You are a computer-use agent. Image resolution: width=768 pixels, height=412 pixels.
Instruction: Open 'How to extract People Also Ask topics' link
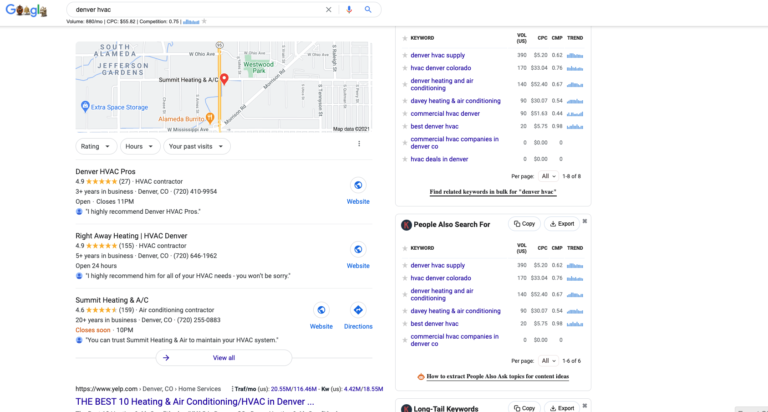(x=498, y=377)
